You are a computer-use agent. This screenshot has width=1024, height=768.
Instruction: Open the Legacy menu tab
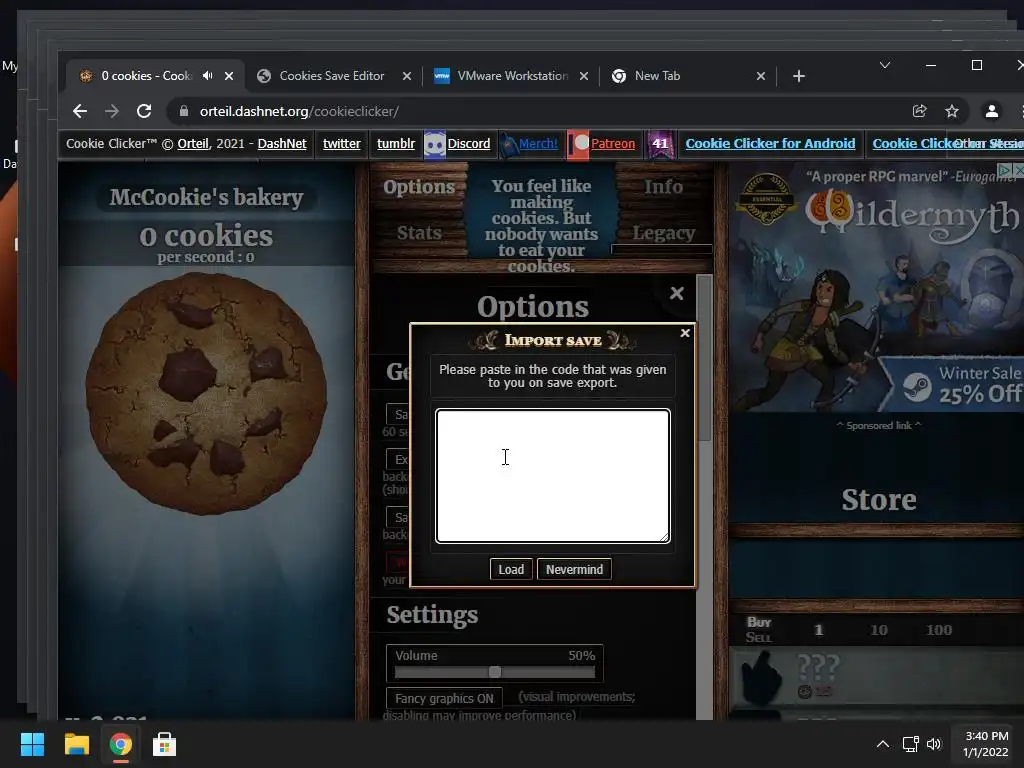tap(664, 233)
